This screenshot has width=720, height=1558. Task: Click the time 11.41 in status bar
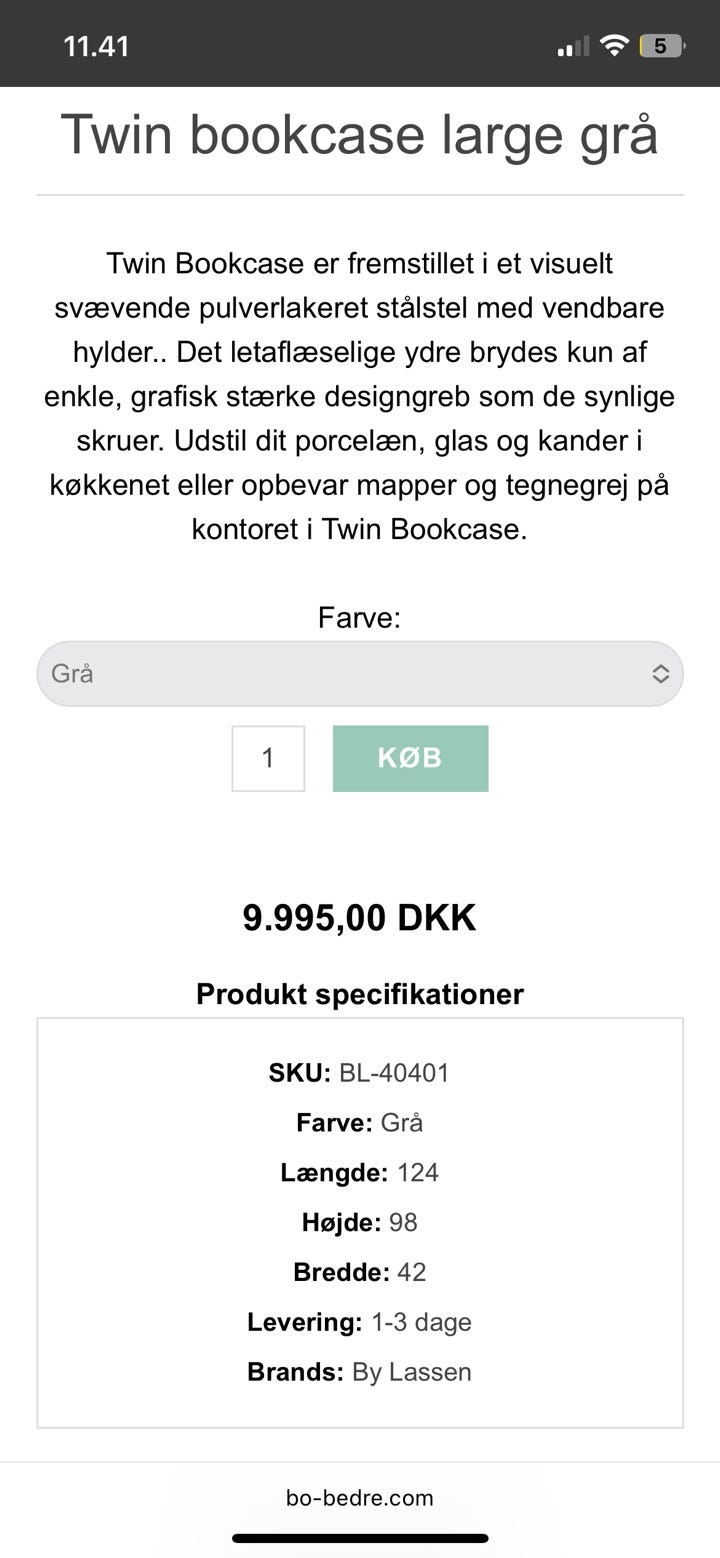(96, 46)
